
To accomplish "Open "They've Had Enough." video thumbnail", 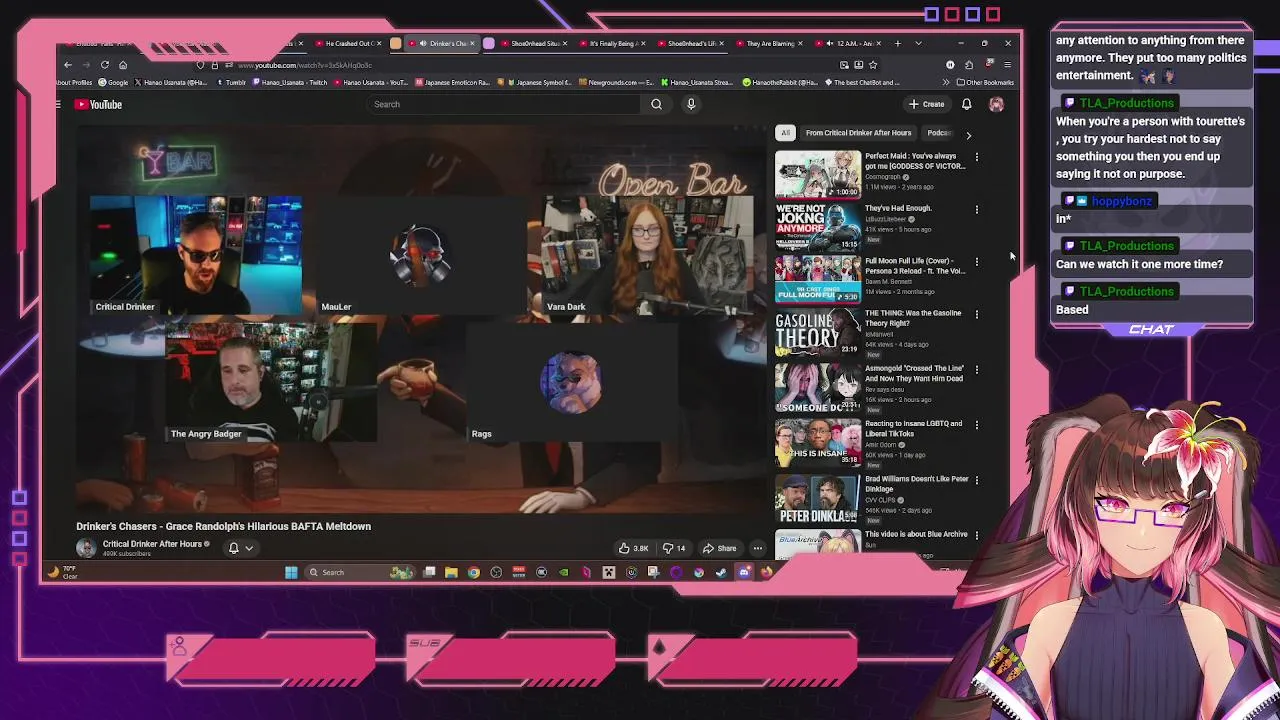I will pyautogui.click(x=818, y=226).
